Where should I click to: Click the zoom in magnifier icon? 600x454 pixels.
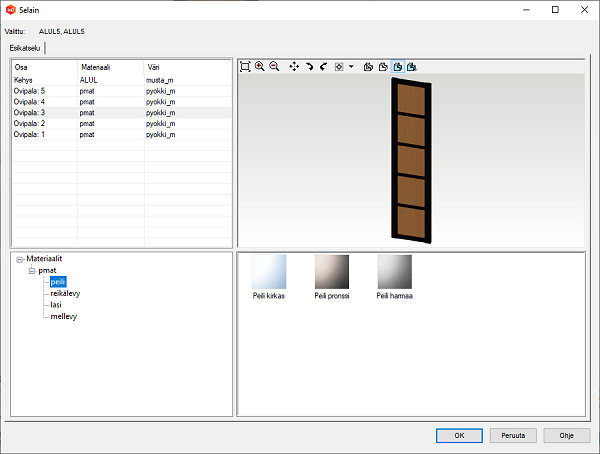click(x=260, y=66)
